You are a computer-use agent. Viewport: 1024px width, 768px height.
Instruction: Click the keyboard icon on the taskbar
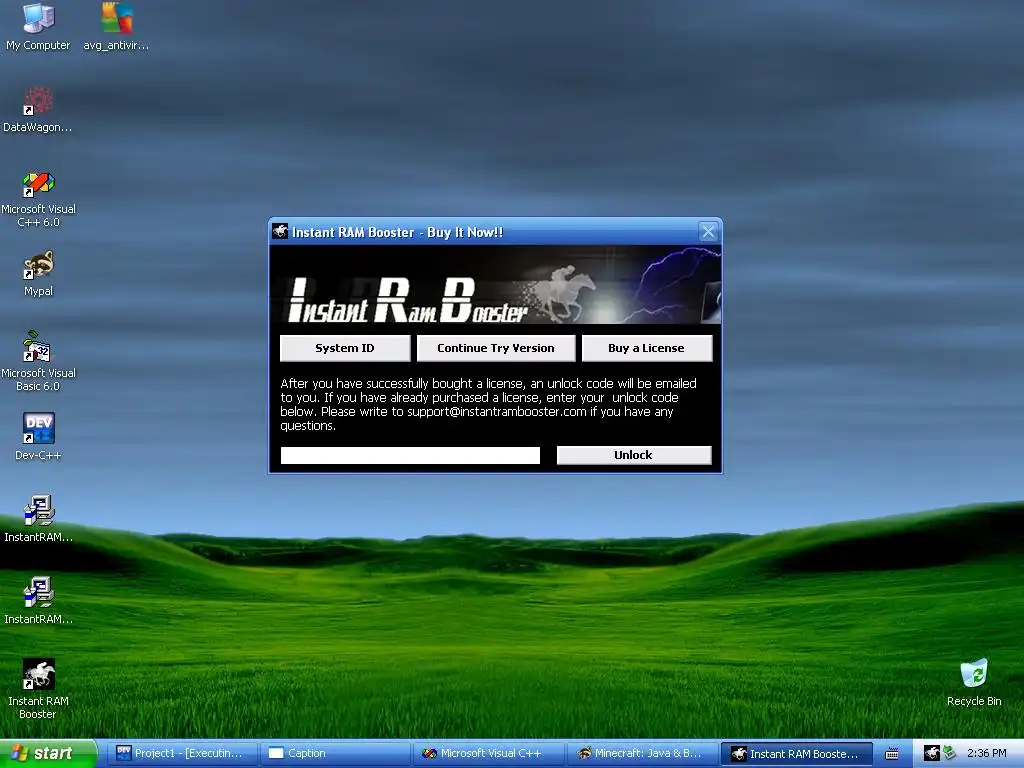point(891,754)
